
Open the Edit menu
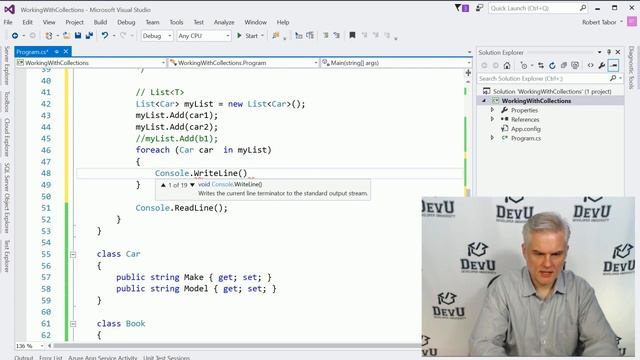pos(27,22)
